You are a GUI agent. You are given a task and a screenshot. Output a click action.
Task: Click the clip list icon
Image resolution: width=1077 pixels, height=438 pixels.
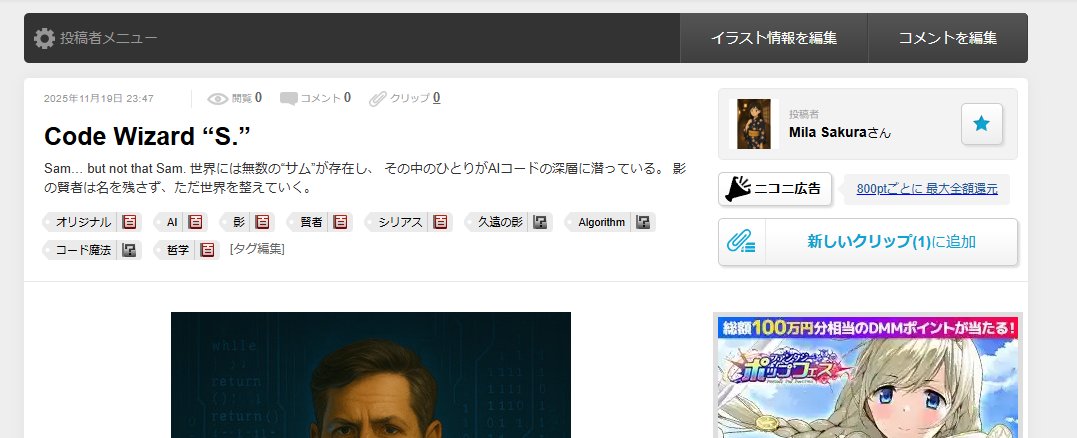(x=742, y=242)
